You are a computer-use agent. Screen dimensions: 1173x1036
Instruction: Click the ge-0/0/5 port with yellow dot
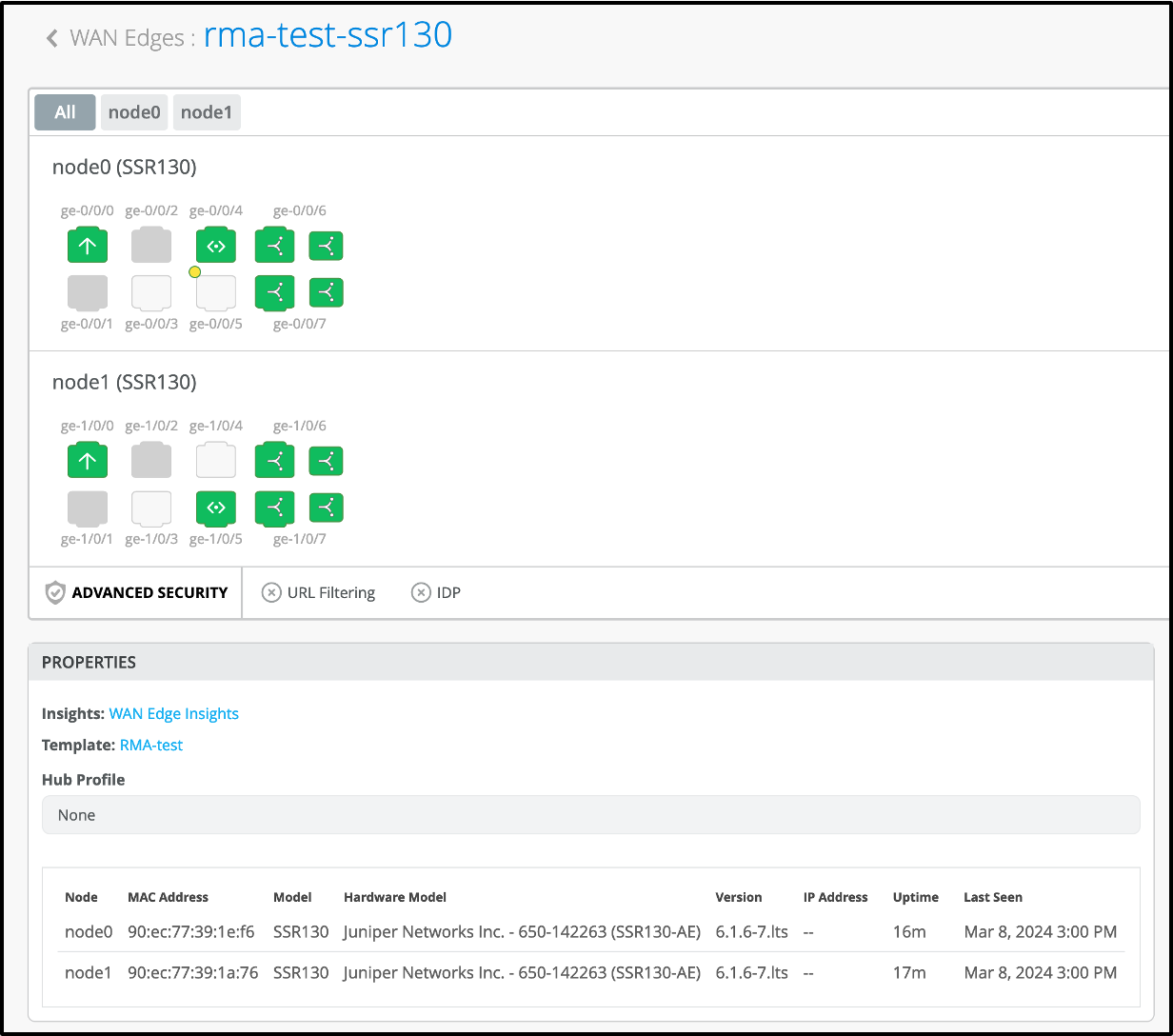[x=216, y=292]
